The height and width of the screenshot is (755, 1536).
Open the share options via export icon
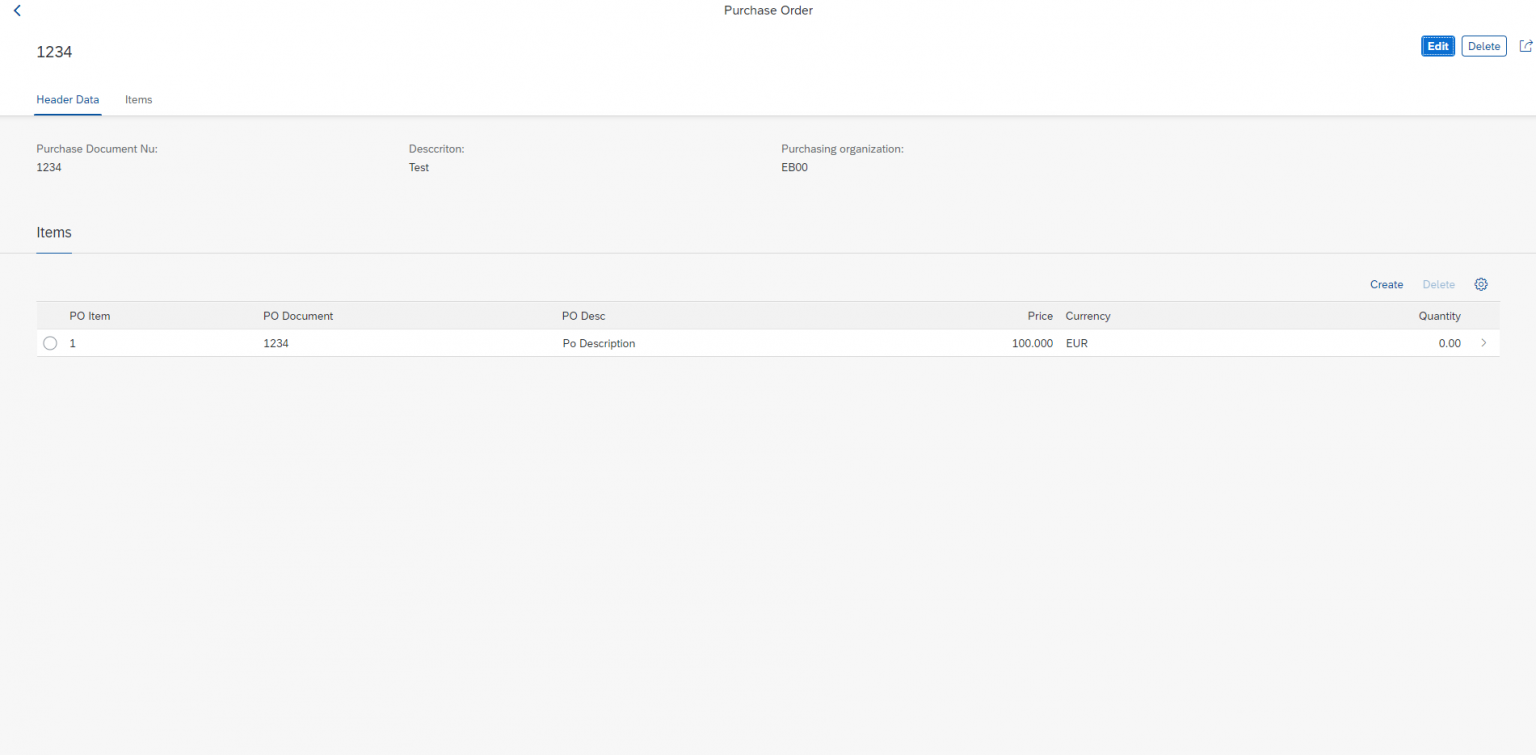(x=1526, y=45)
